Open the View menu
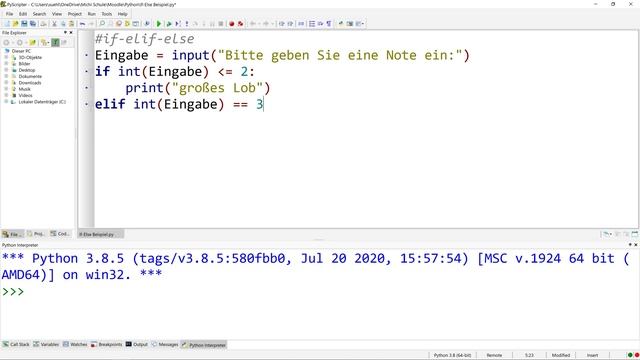 tap(57, 14)
